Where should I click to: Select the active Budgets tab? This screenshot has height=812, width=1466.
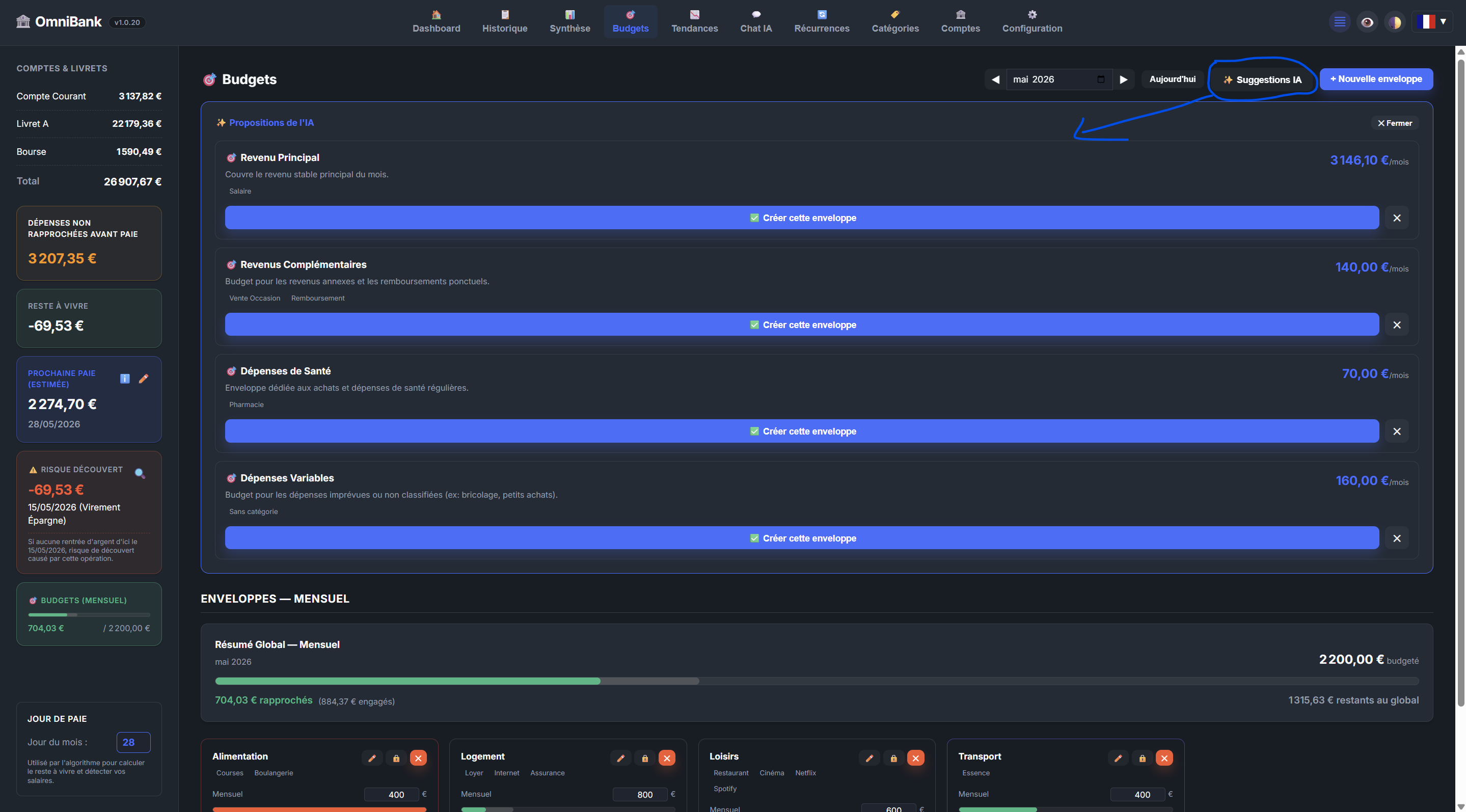coord(630,21)
